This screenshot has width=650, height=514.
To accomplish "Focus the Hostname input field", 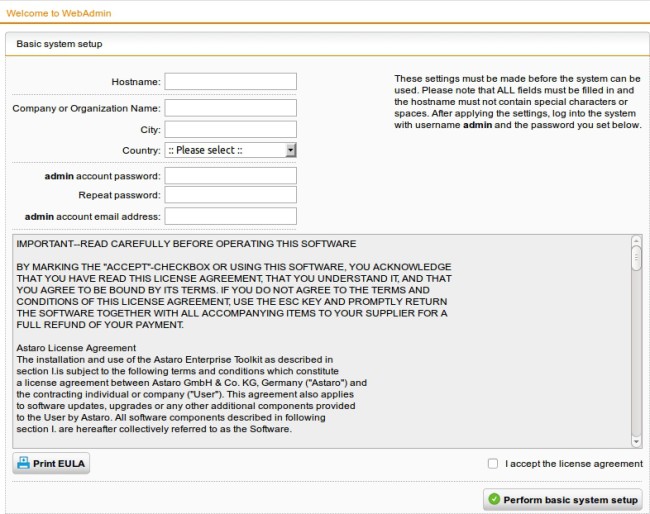I will [230, 81].
